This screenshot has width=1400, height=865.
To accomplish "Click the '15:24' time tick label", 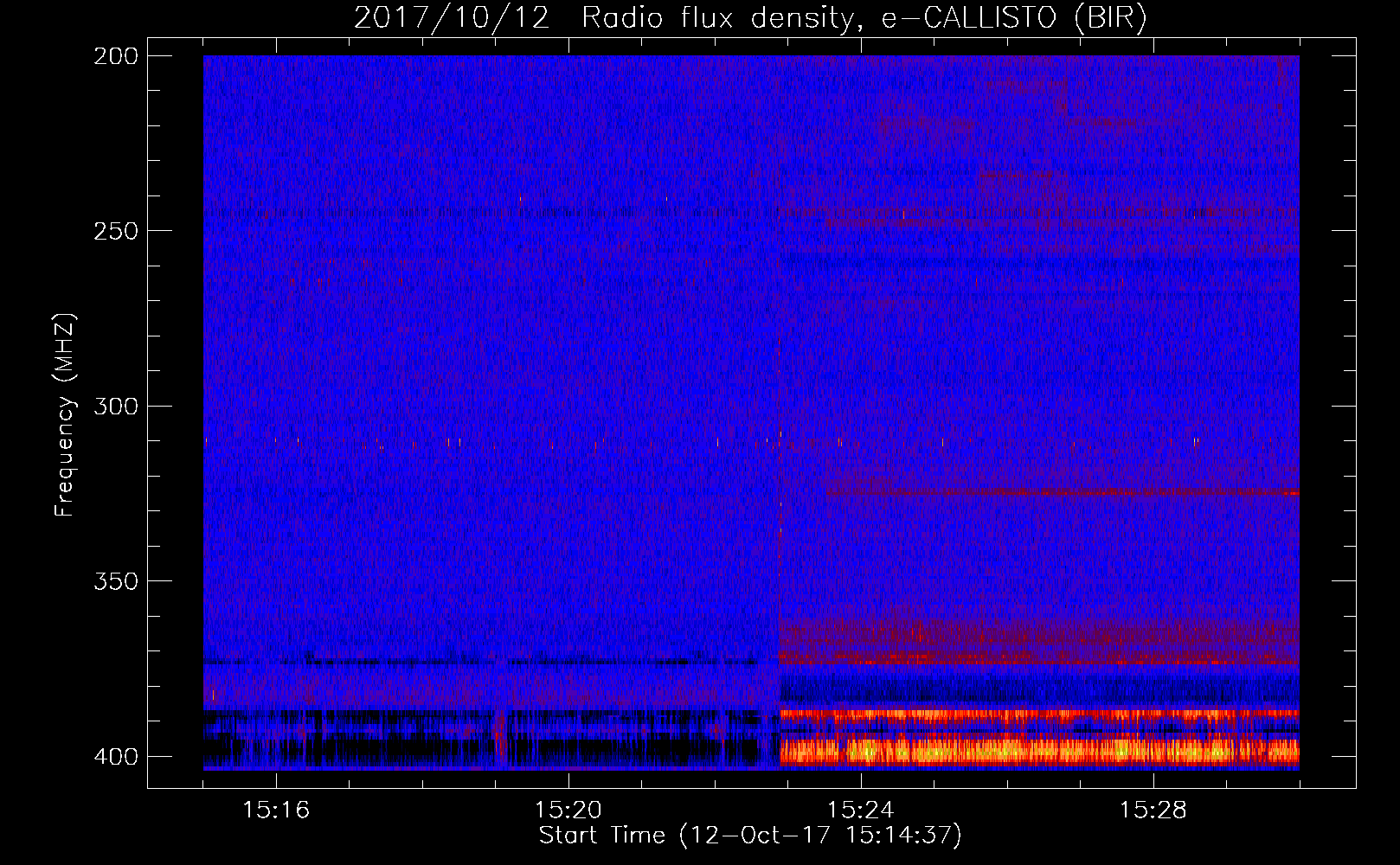I will pos(861,811).
